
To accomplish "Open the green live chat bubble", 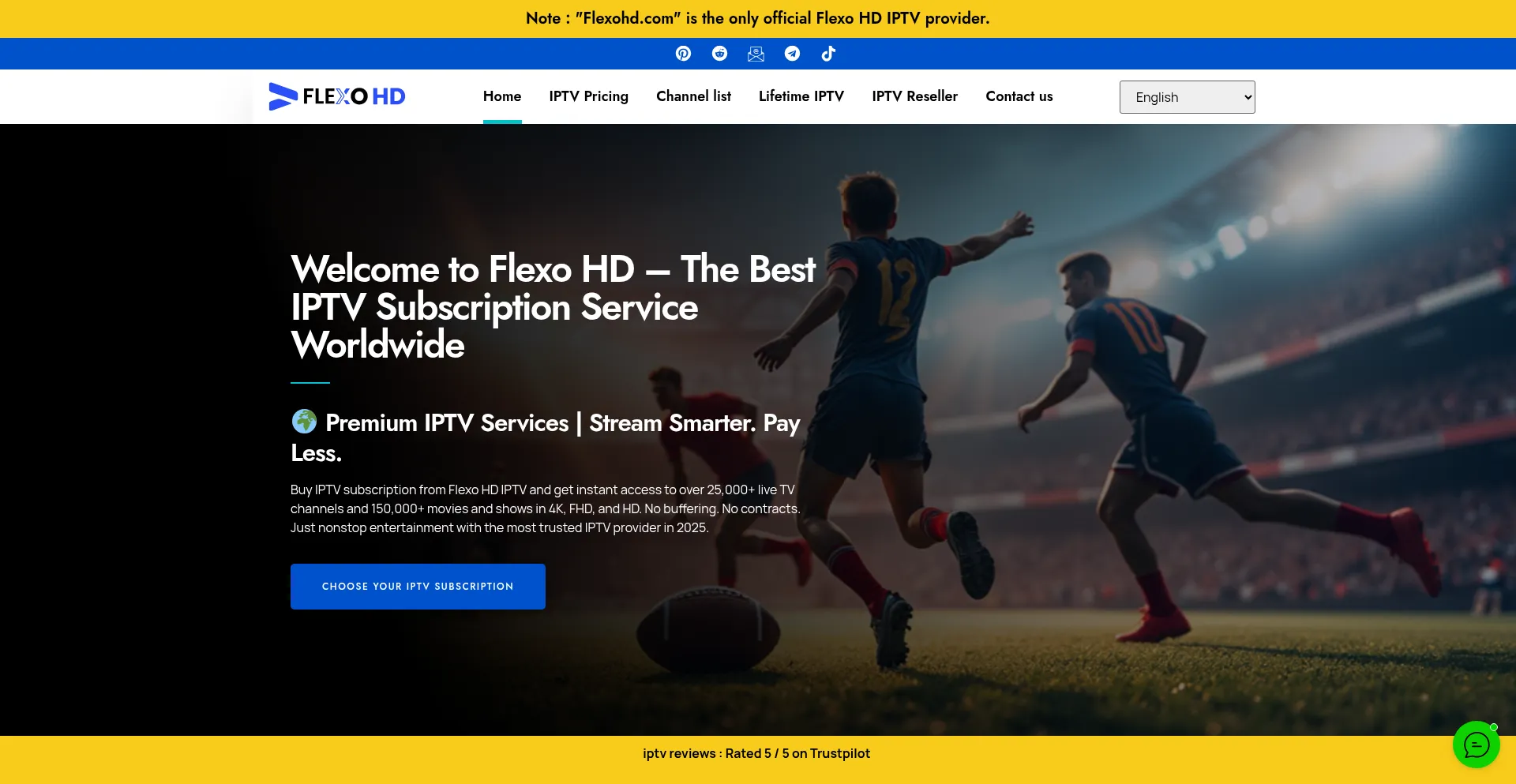I will tap(1476, 745).
